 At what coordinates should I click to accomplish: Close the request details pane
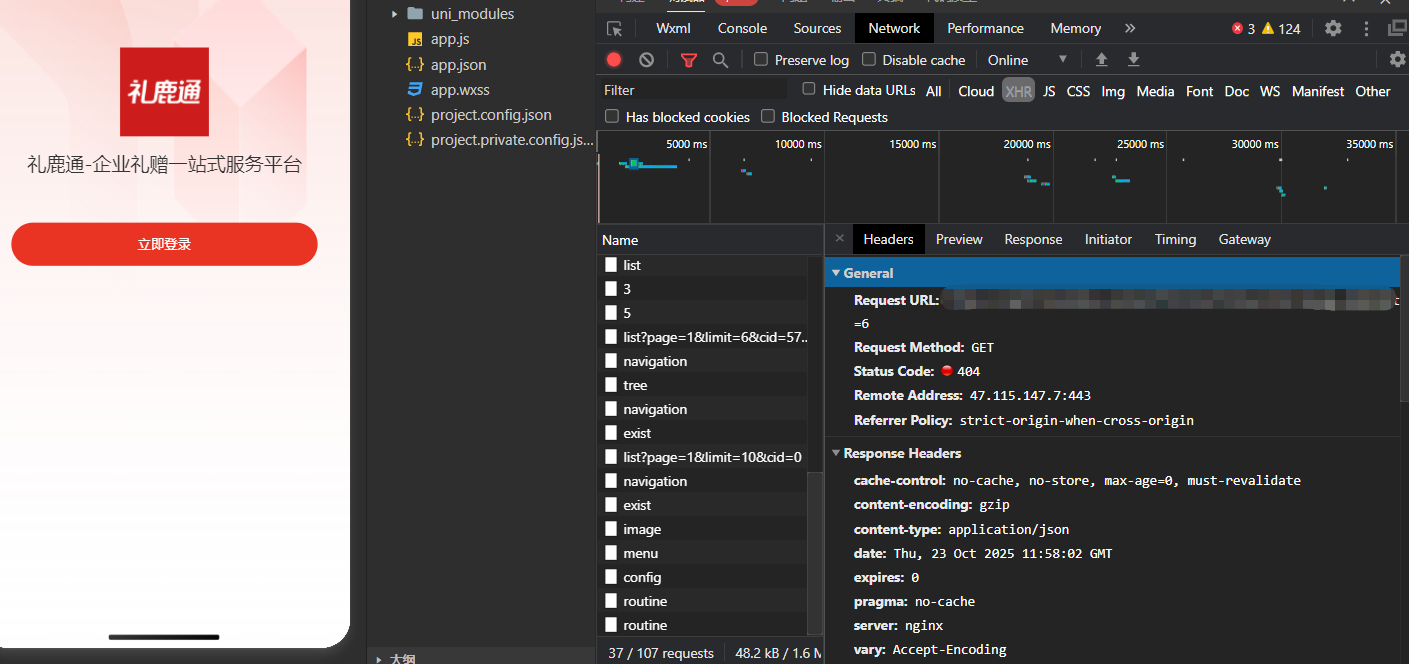pyautogui.click(x=839, y=239)
